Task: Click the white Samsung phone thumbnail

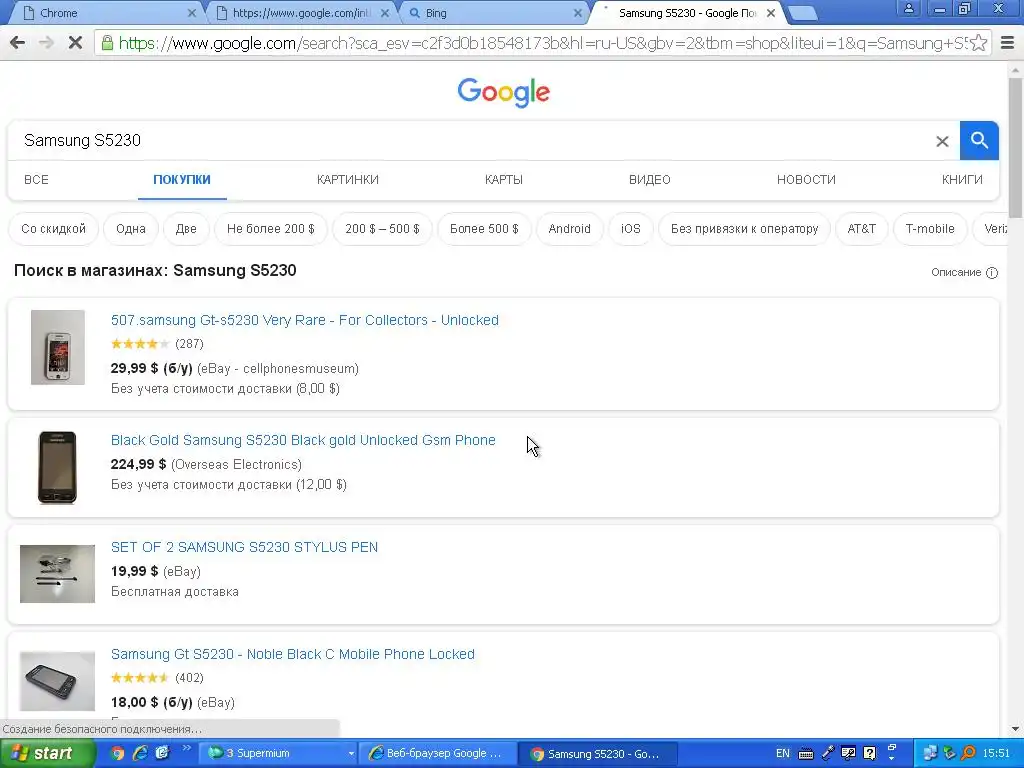Action: tap(58, 347)
